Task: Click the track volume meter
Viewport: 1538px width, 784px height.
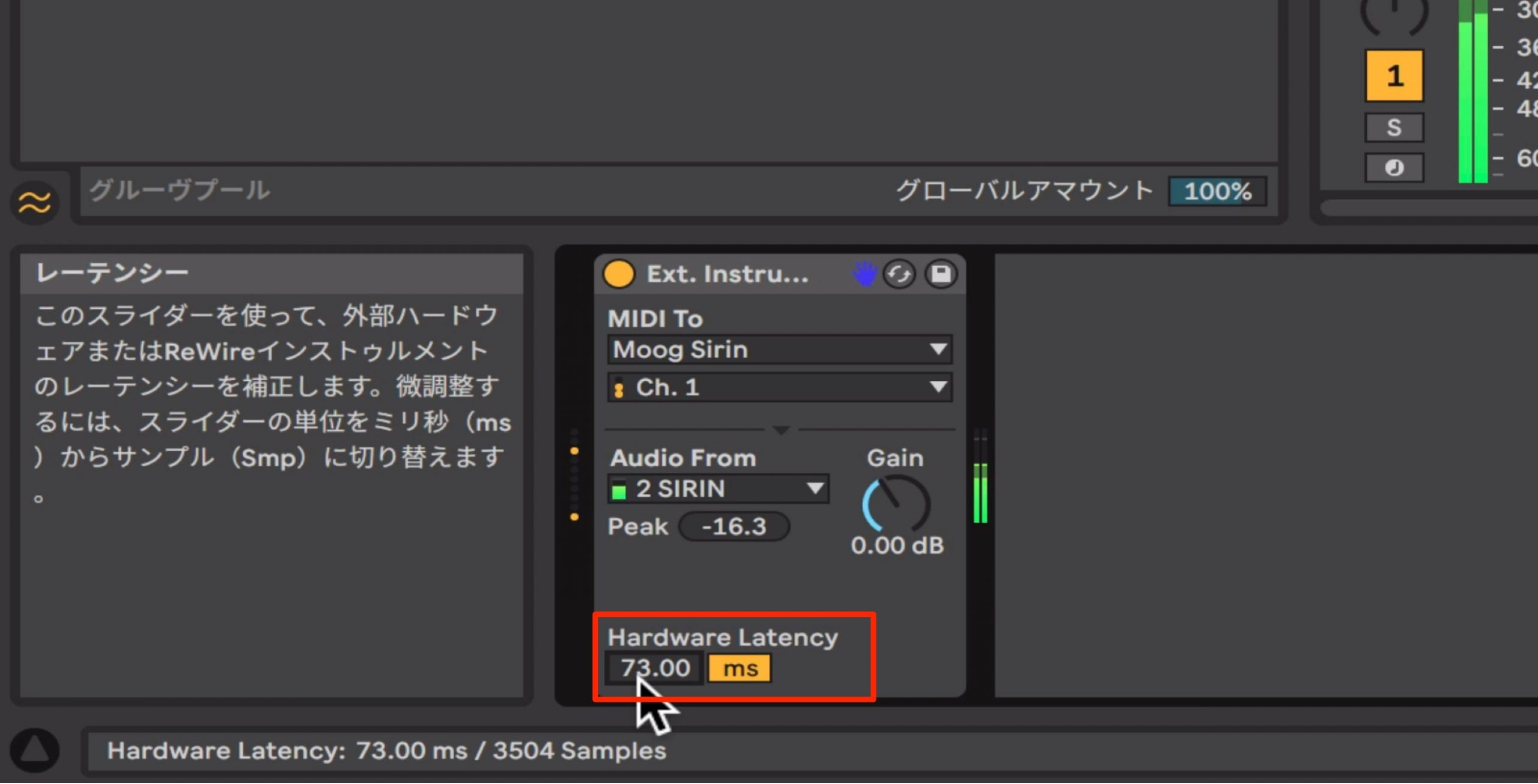Action: coord(1473,91)
